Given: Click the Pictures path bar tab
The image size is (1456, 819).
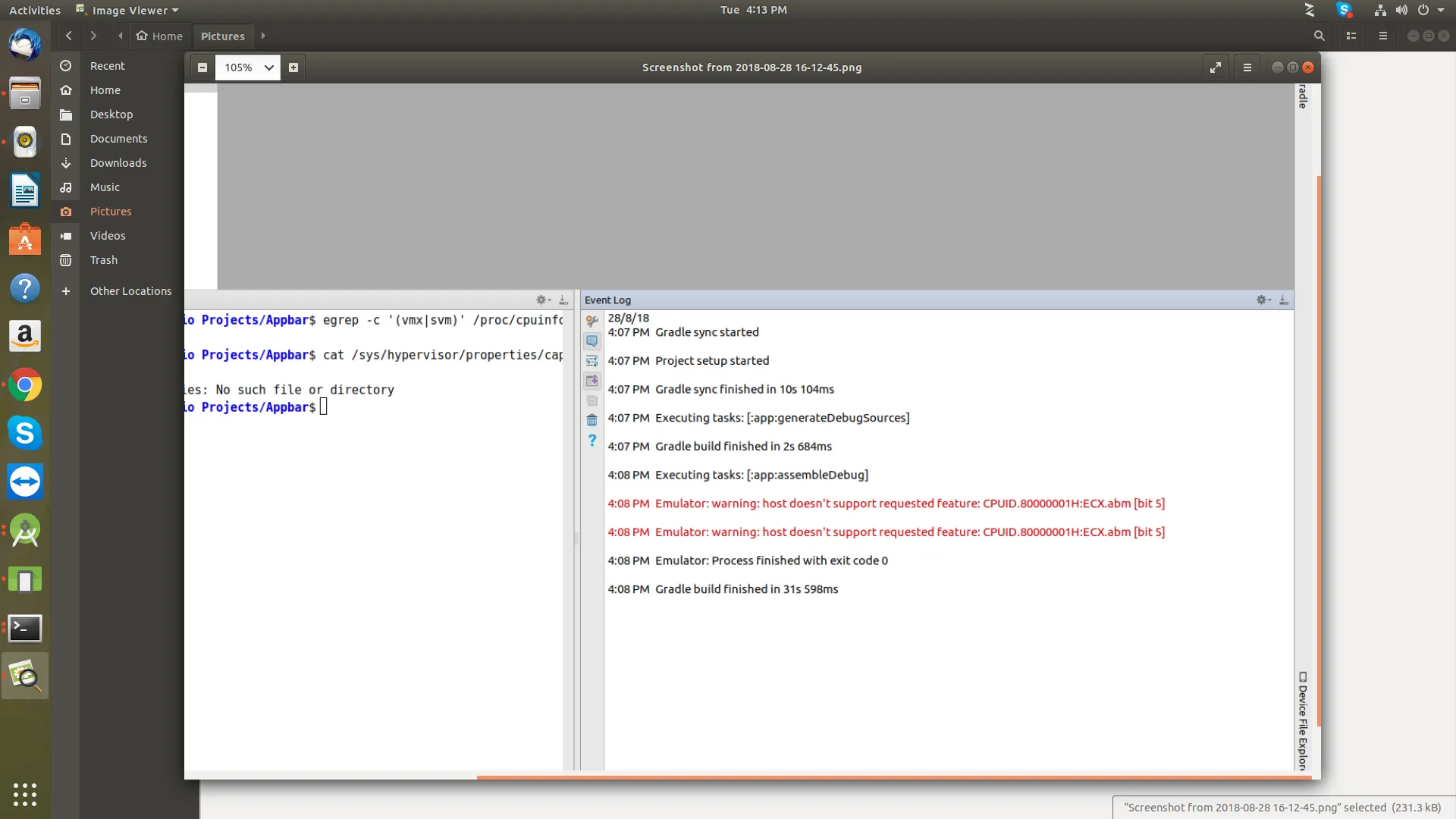Looking at the screenshot, I should (x=223, y=36).
